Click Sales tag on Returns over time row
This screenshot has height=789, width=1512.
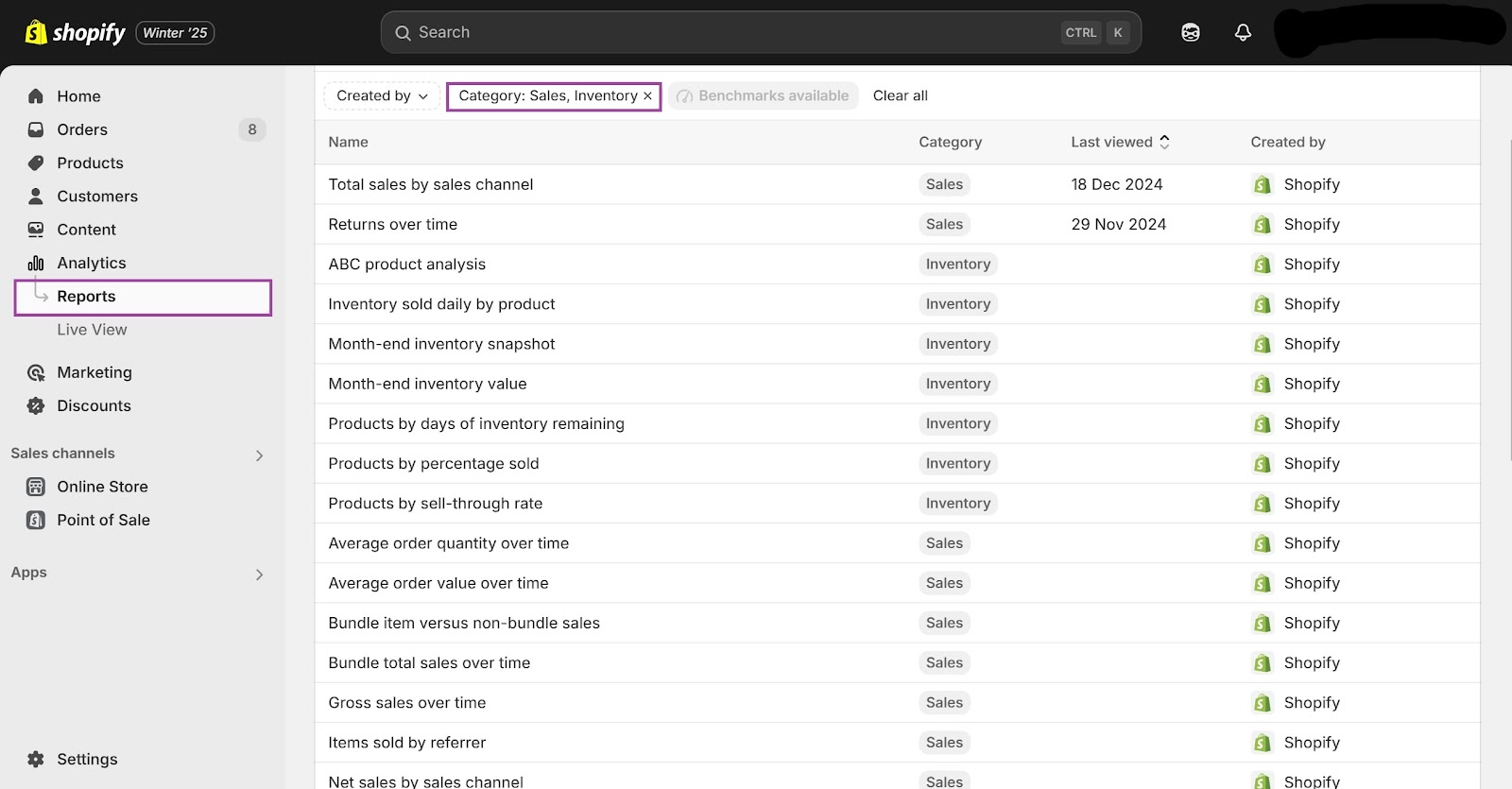[x=945, y=224]
